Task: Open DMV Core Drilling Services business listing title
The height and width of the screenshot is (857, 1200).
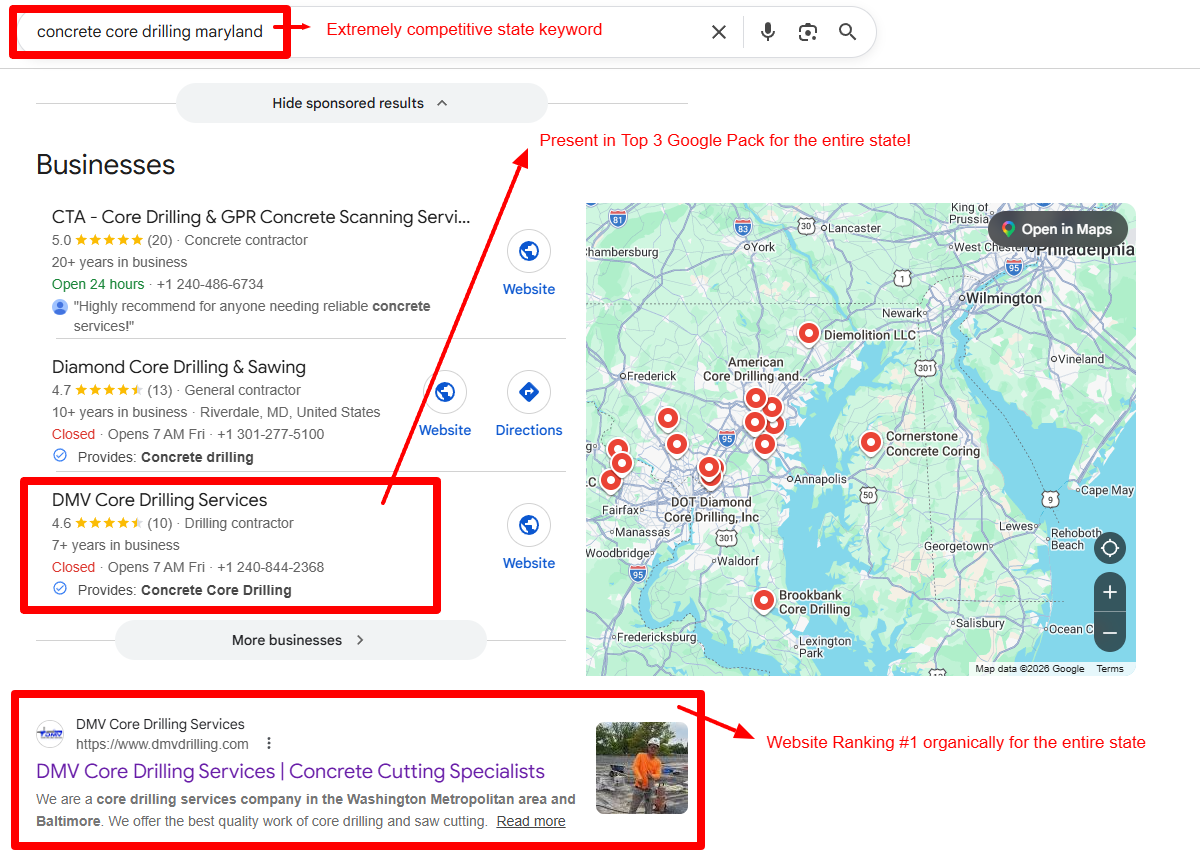Action: coord(160,500)
